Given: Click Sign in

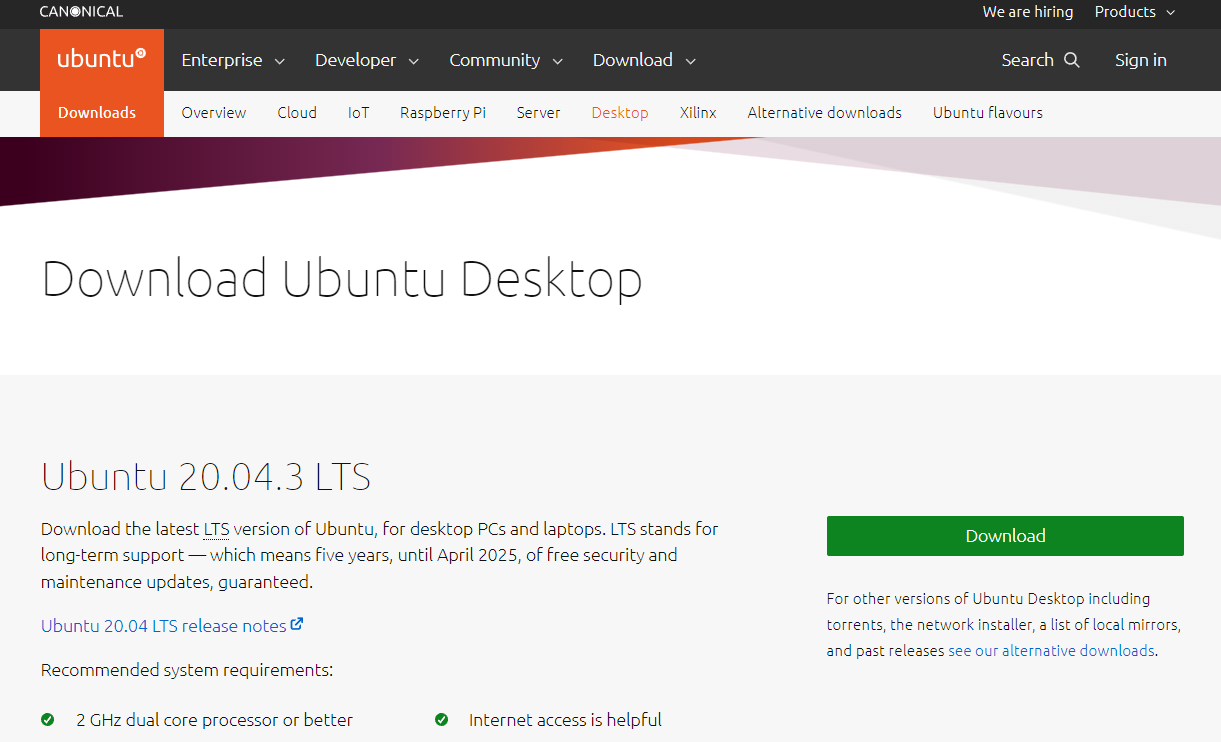Looking at the screenshot, I should tap(1141, 60).
